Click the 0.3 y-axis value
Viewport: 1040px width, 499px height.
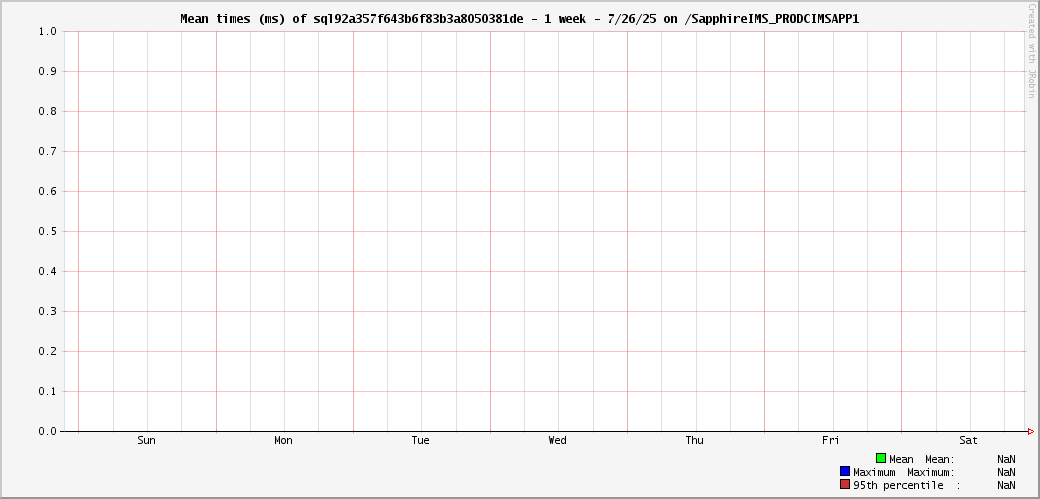[x=47, y=311]
